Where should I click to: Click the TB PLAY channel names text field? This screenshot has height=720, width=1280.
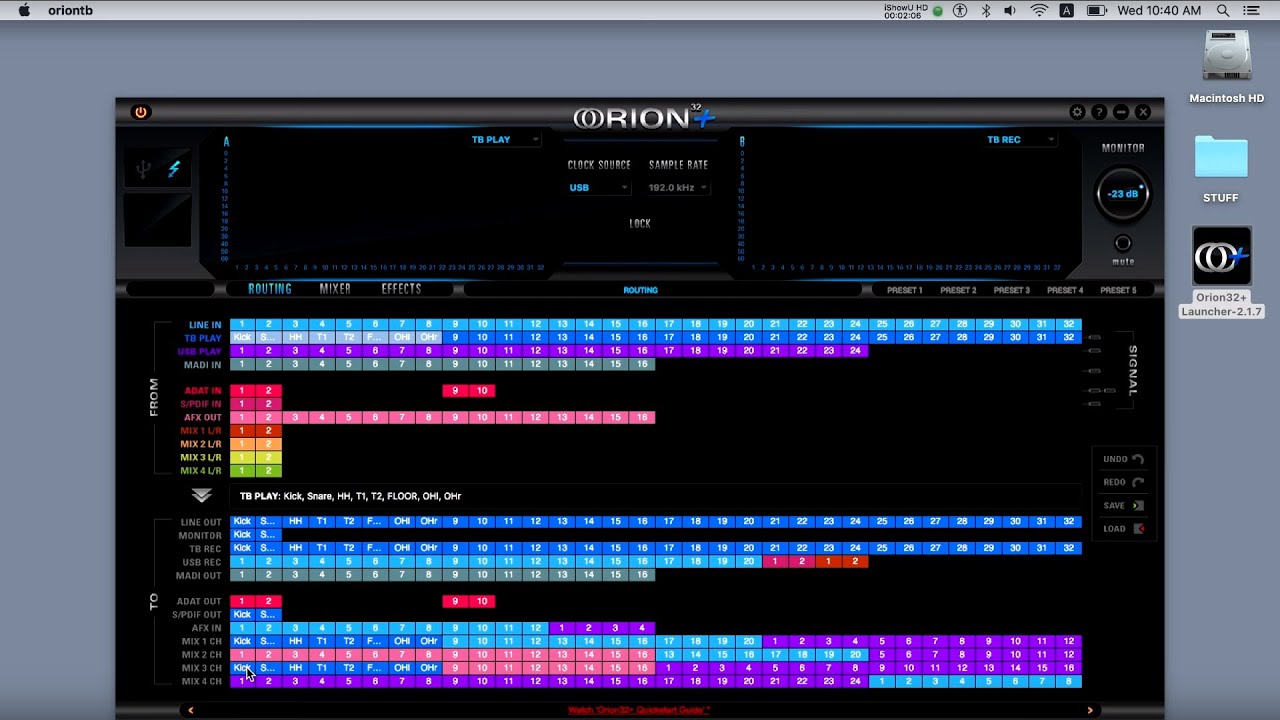(655, 496)
